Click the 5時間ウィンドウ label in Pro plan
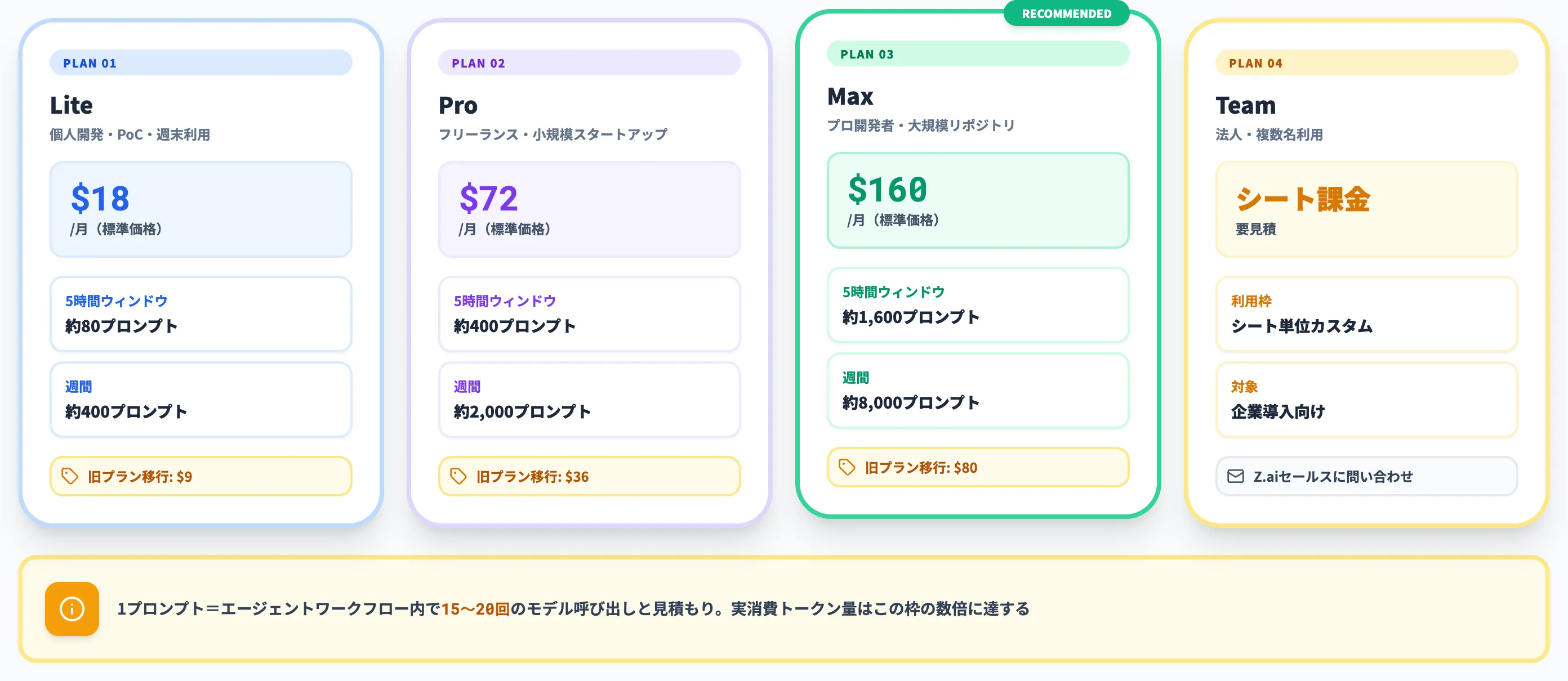1568x681 pixels. pos(505,301)
